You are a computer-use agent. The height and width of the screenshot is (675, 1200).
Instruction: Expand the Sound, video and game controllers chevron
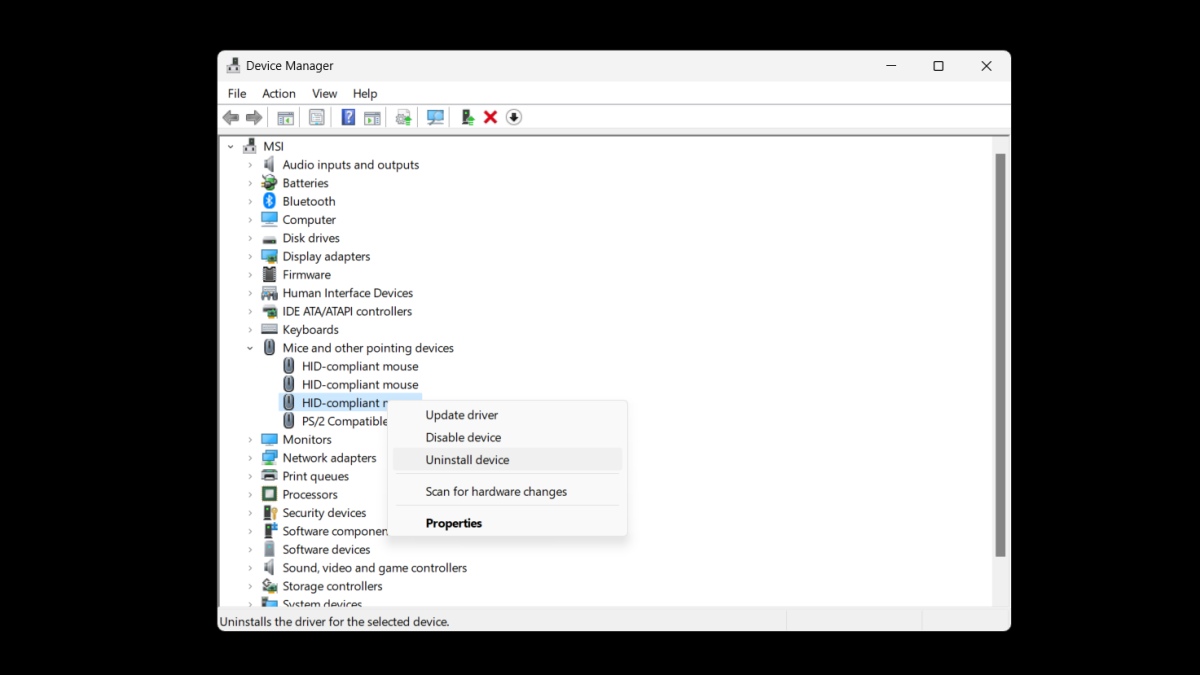click(x=250, y=568)
